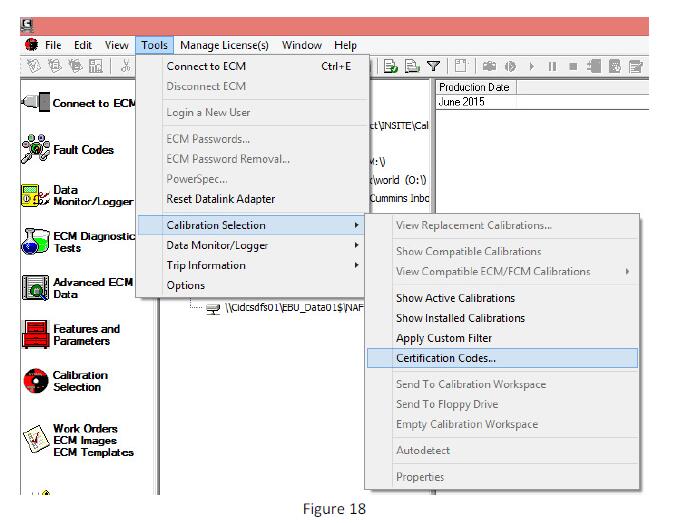Click the rightmost toolbar note icon
The width and height of the screenshot is (674, 523).
(x=636, y=66)
